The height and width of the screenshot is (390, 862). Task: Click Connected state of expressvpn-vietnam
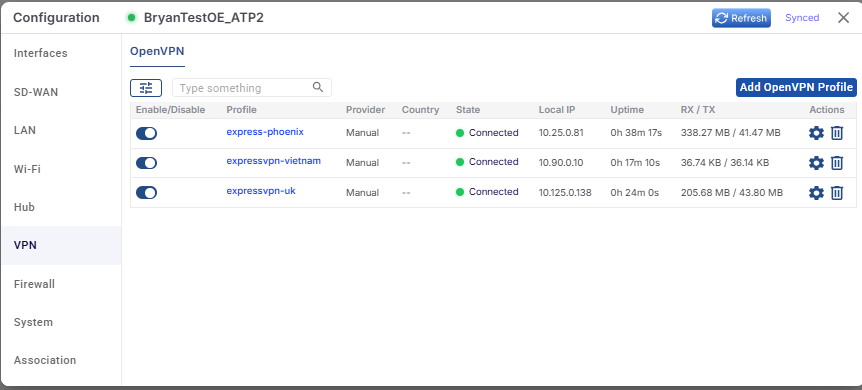pos(487,162)
